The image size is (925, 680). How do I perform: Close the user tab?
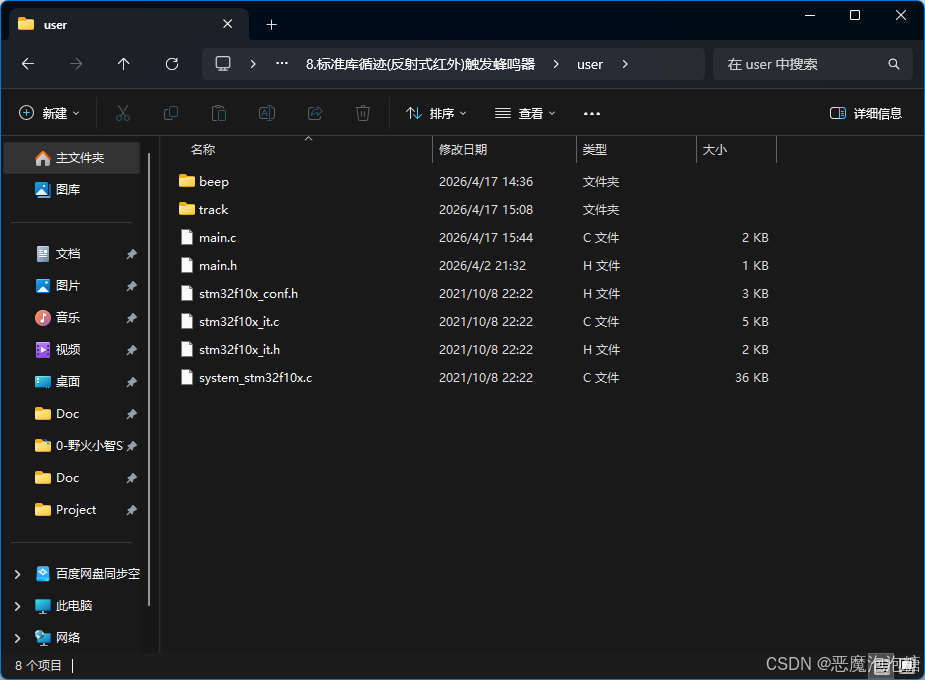(x=228, y=24)
